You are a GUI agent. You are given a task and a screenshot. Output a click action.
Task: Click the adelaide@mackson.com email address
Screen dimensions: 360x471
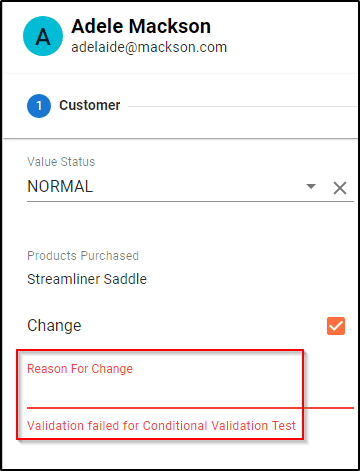(149, 47)
